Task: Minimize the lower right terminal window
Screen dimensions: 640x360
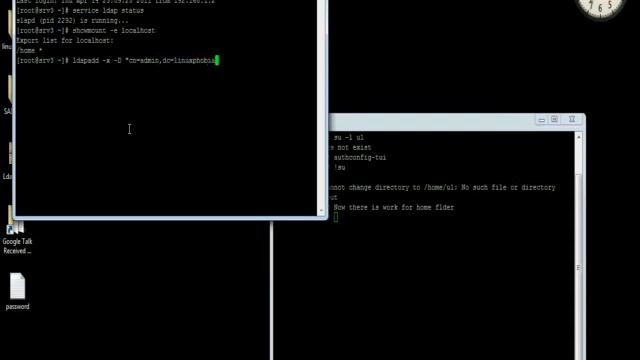Action: (542, 120)
